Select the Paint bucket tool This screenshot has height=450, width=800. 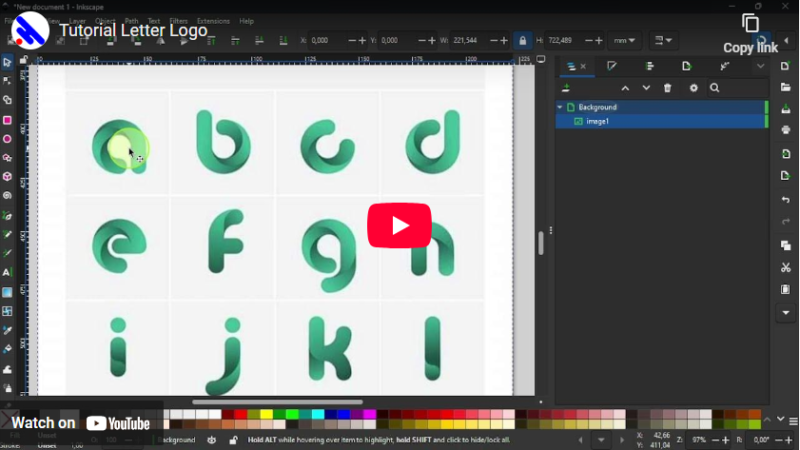click(x=7, y=349)
